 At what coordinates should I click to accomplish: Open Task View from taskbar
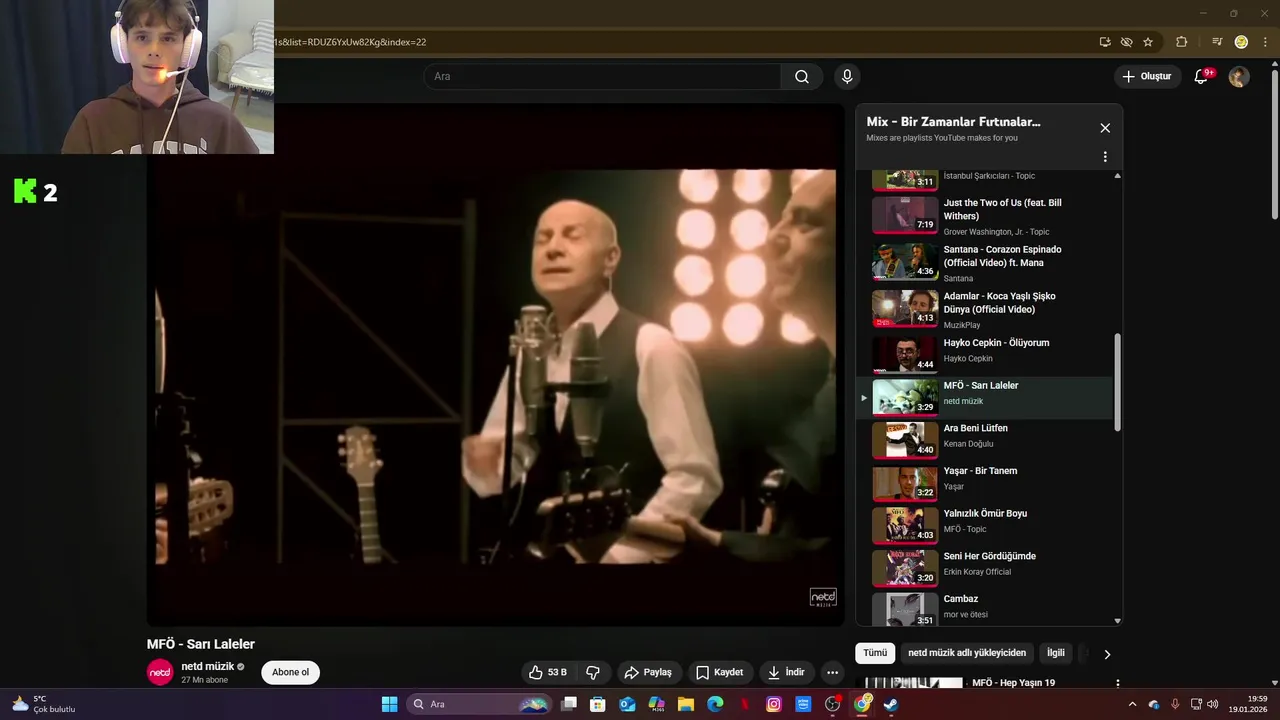click(x=569, y=704)
